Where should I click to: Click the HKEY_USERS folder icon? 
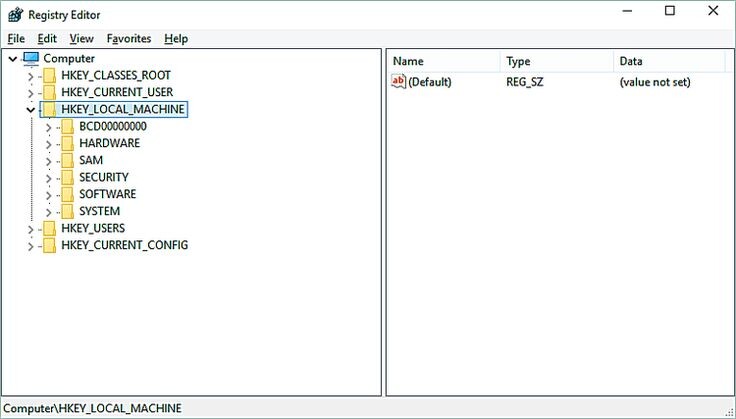coord(49,229)
